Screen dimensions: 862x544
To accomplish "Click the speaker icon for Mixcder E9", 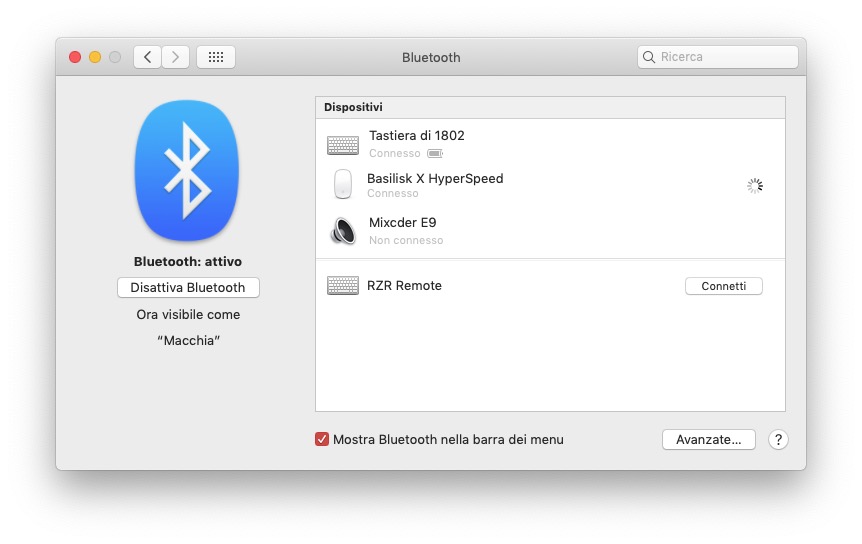I will (343, 231).
